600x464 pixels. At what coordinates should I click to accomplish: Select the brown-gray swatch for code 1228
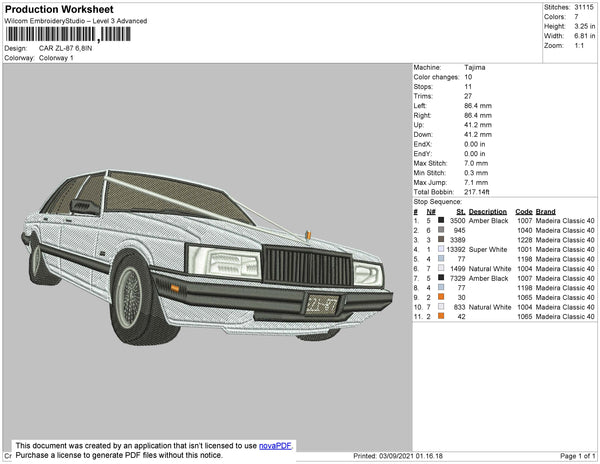click(441, 239)
